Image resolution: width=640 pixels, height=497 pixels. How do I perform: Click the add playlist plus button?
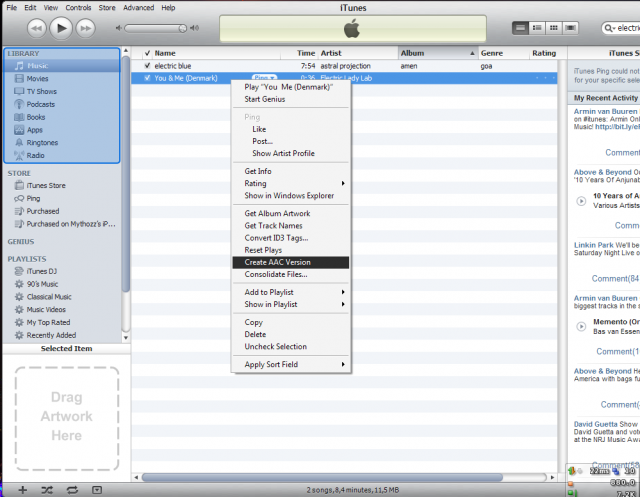pos(23,490)
